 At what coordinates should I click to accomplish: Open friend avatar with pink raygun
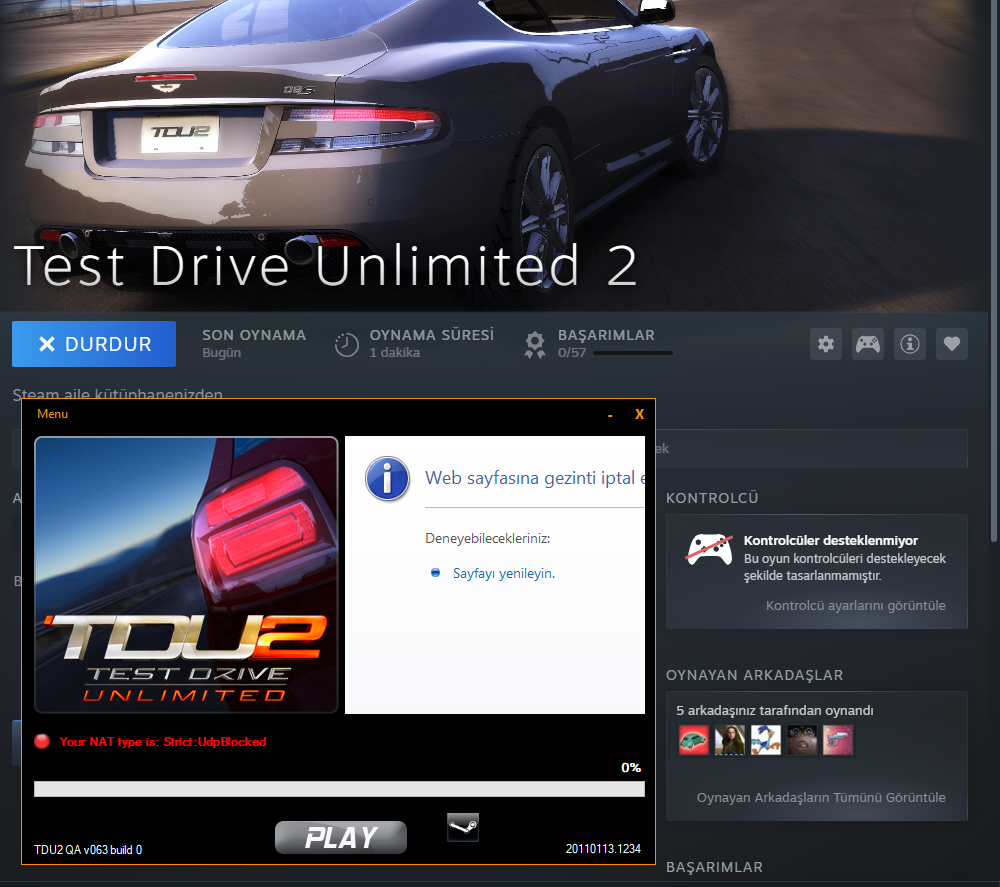(x=838, y=740)
